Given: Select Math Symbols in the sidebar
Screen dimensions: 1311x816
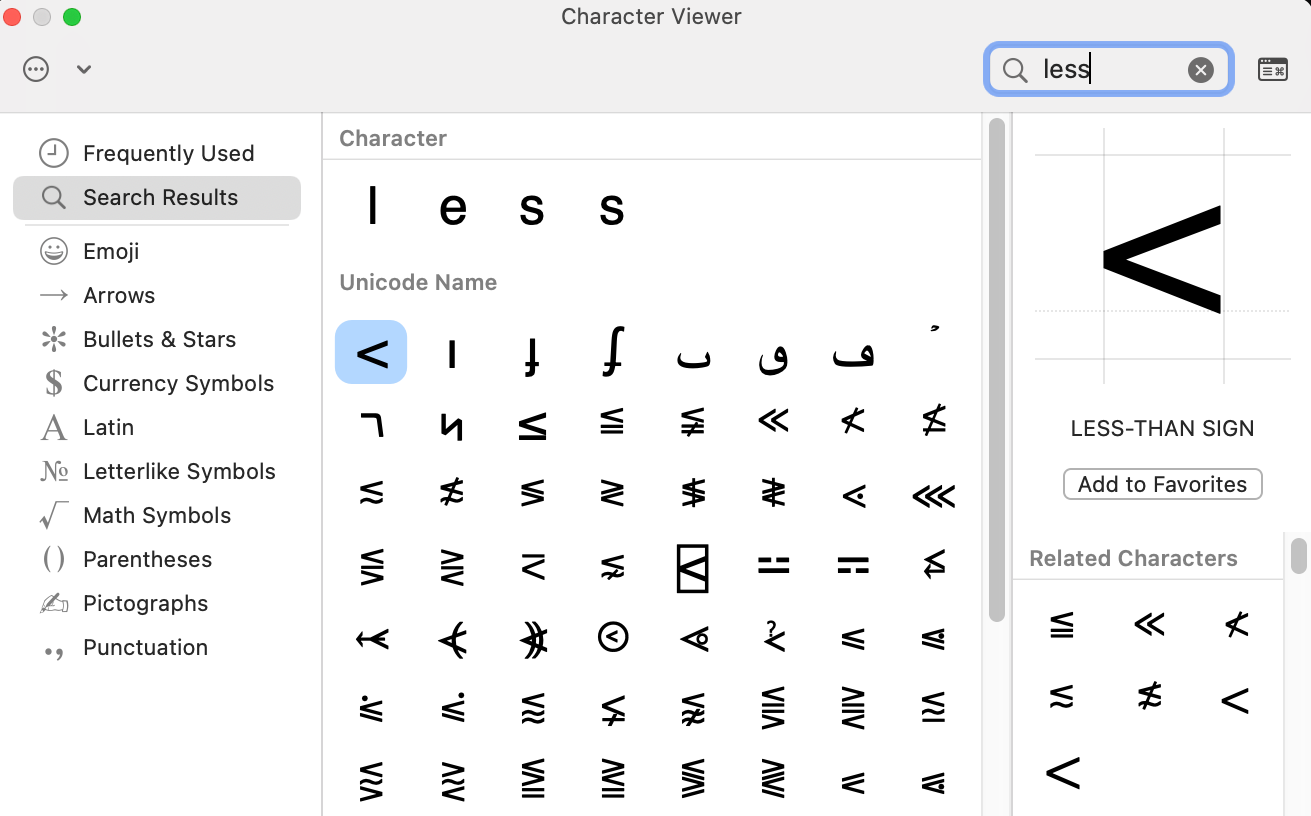Looking at the screenshot, I should coord(157,515).
